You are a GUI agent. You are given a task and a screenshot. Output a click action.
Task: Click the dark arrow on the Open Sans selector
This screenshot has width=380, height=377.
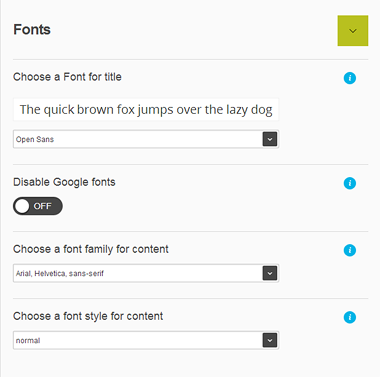[x=270, y=139]
